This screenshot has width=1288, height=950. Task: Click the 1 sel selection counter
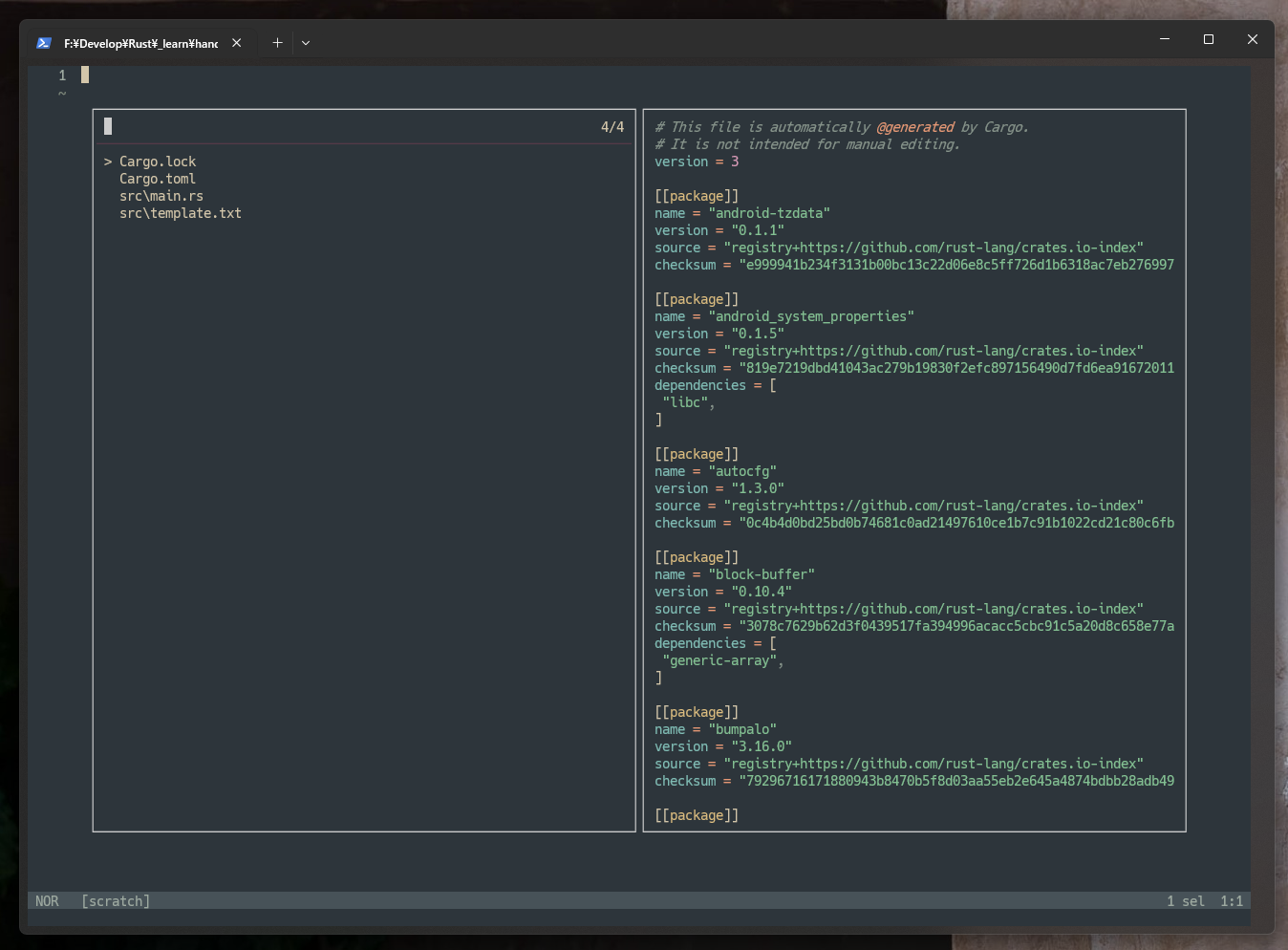coord(1186,900)
